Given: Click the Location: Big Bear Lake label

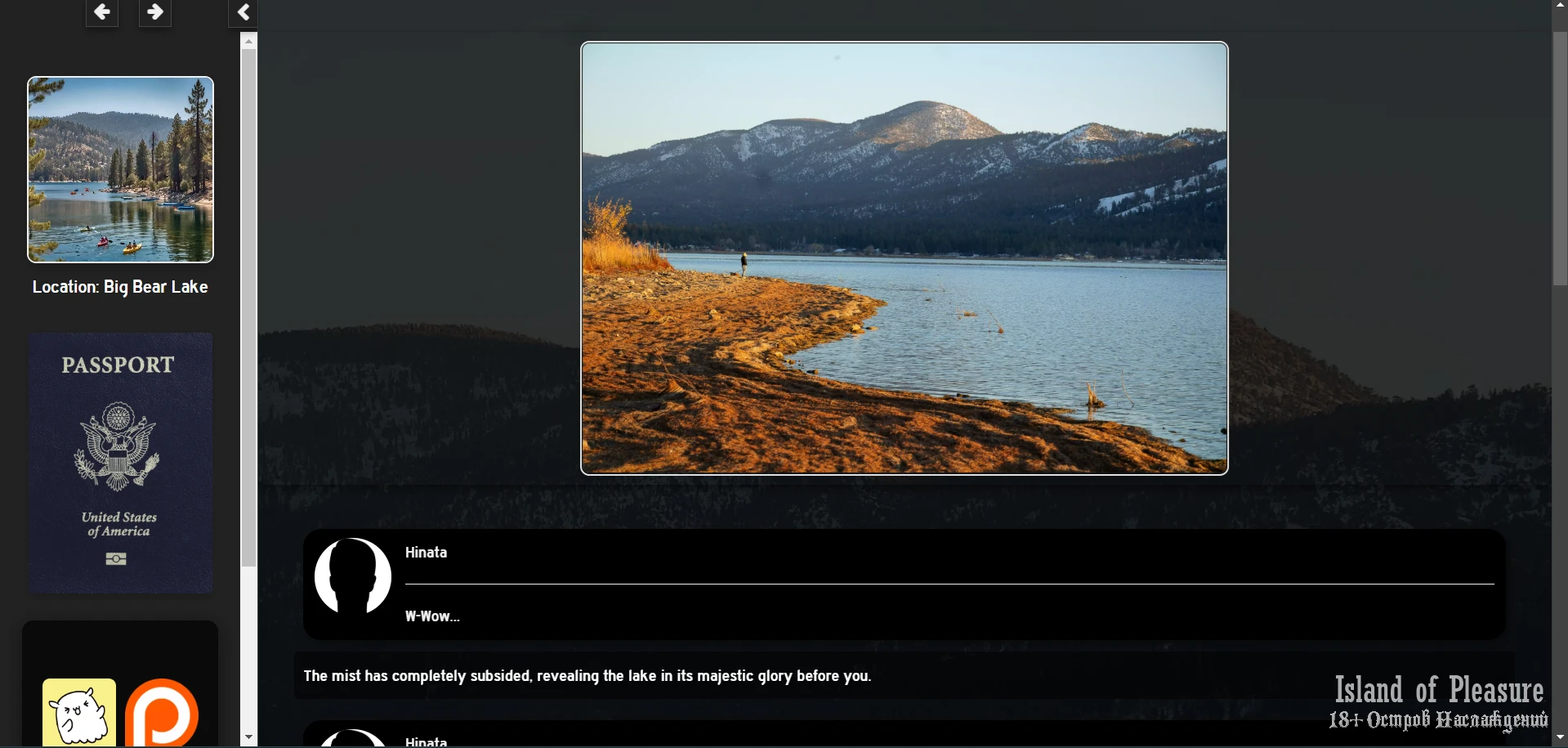Looking at the screenshot, I should pos(120,287).
